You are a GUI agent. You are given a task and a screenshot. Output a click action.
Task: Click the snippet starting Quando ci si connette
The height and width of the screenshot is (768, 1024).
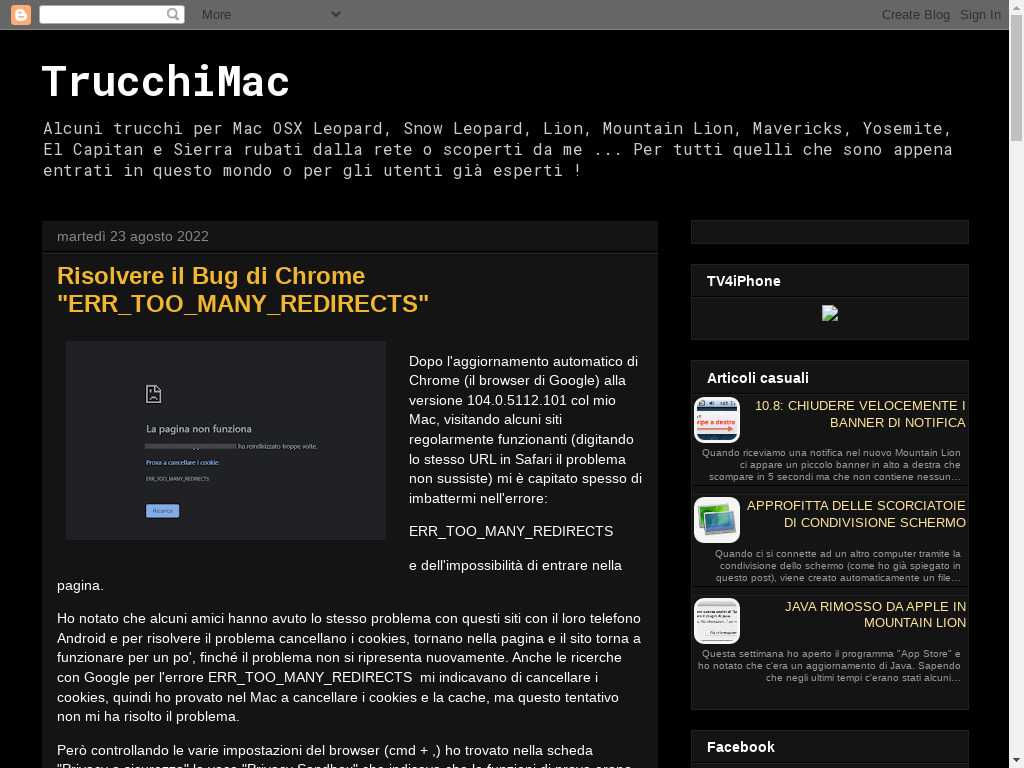point(837,566)
